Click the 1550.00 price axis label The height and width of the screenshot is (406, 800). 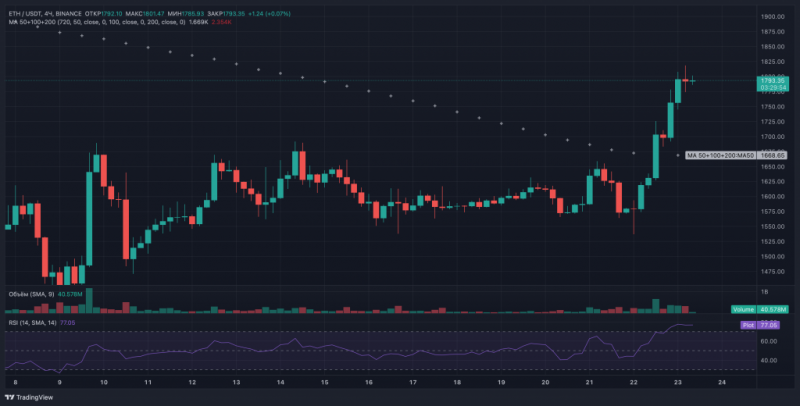coord(772,226)
